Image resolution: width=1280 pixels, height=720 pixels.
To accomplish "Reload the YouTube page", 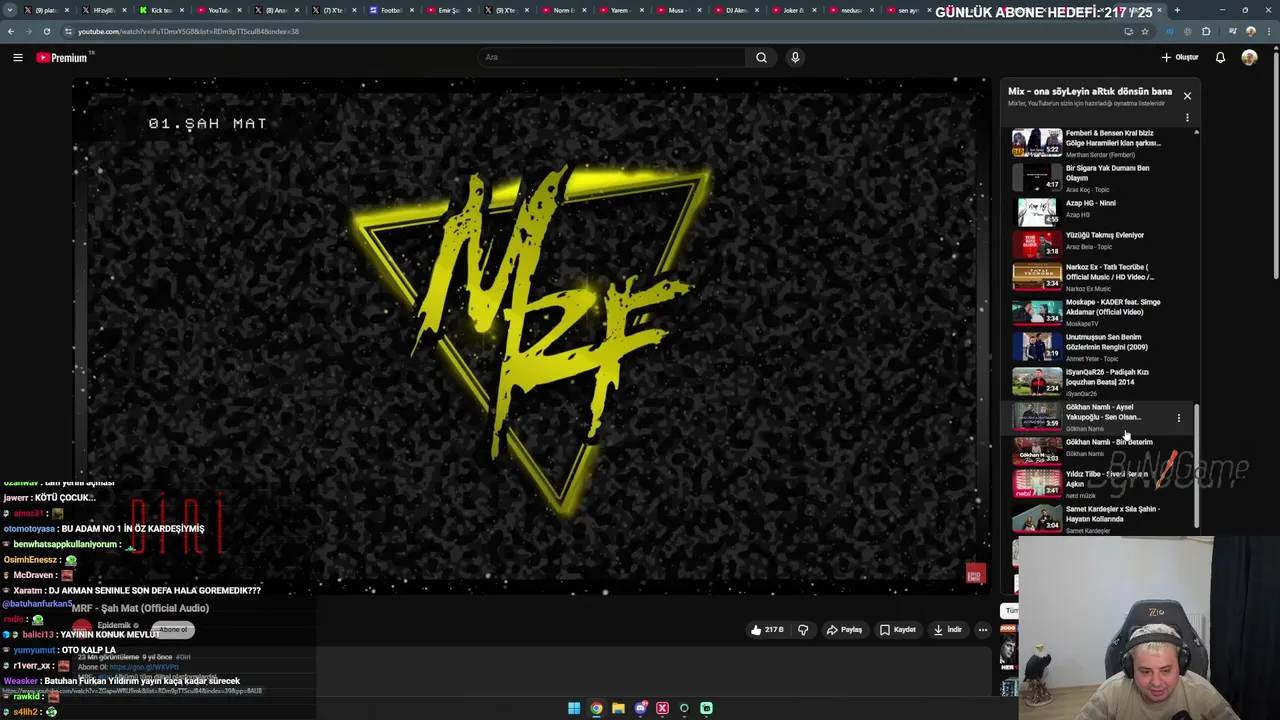I will click(x=46, y=31).
